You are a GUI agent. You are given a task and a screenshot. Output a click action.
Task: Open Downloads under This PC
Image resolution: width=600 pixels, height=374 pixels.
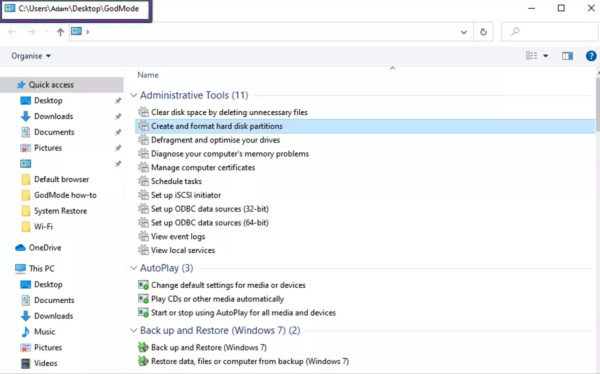click(54, 316)
